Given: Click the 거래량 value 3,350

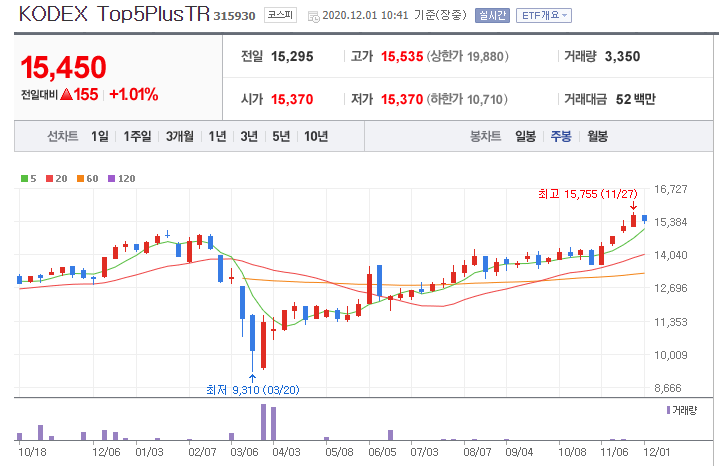Looking at the screenshot, I should tap(622, 56).
